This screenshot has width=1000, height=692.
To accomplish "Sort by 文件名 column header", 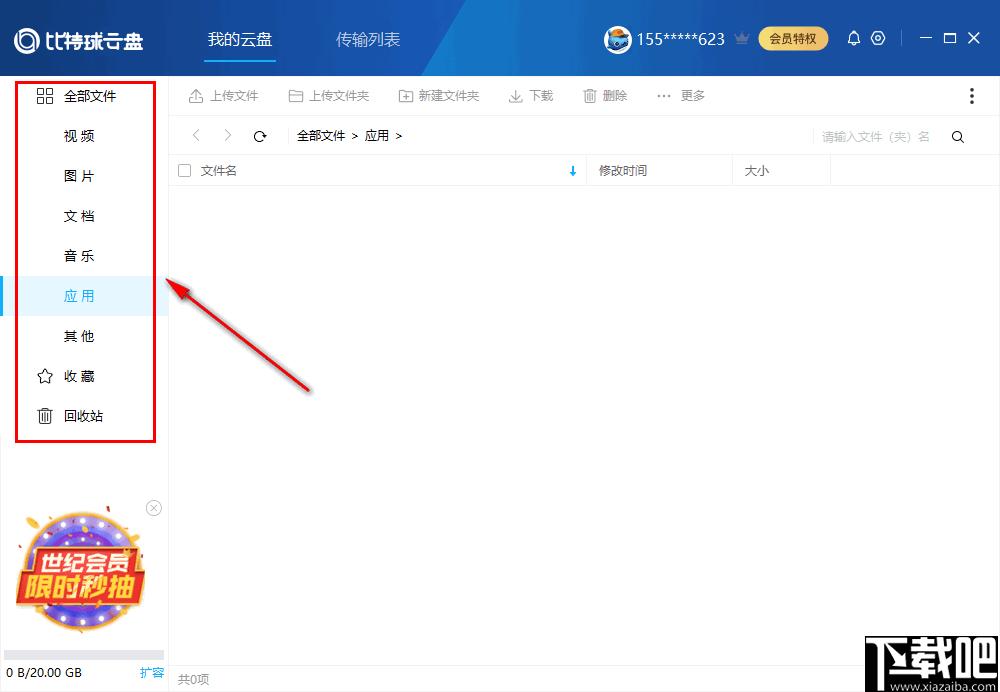I will [x=219, y=170].
